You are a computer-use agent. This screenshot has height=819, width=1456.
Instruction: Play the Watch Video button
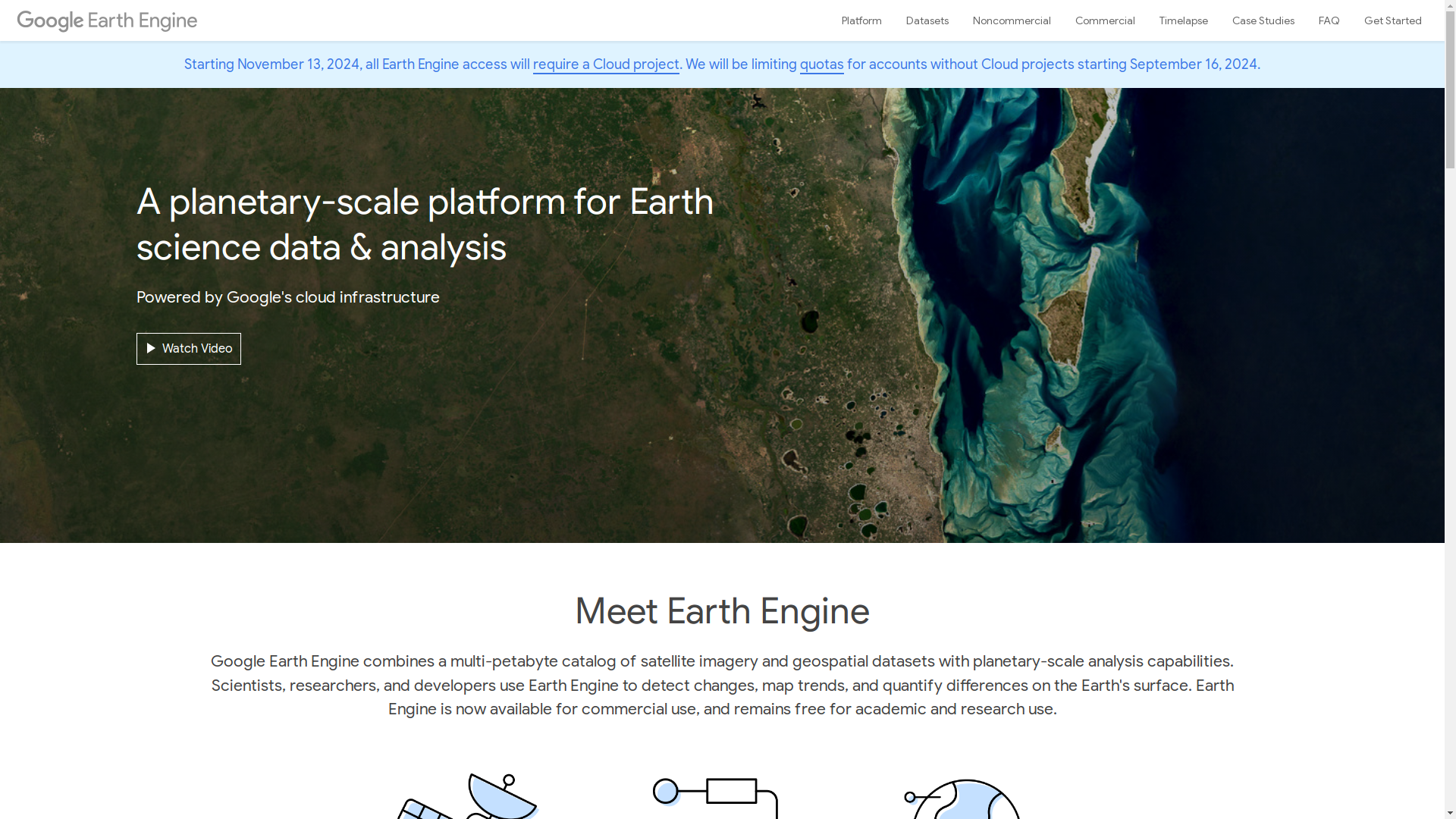[x=189, y=349]
